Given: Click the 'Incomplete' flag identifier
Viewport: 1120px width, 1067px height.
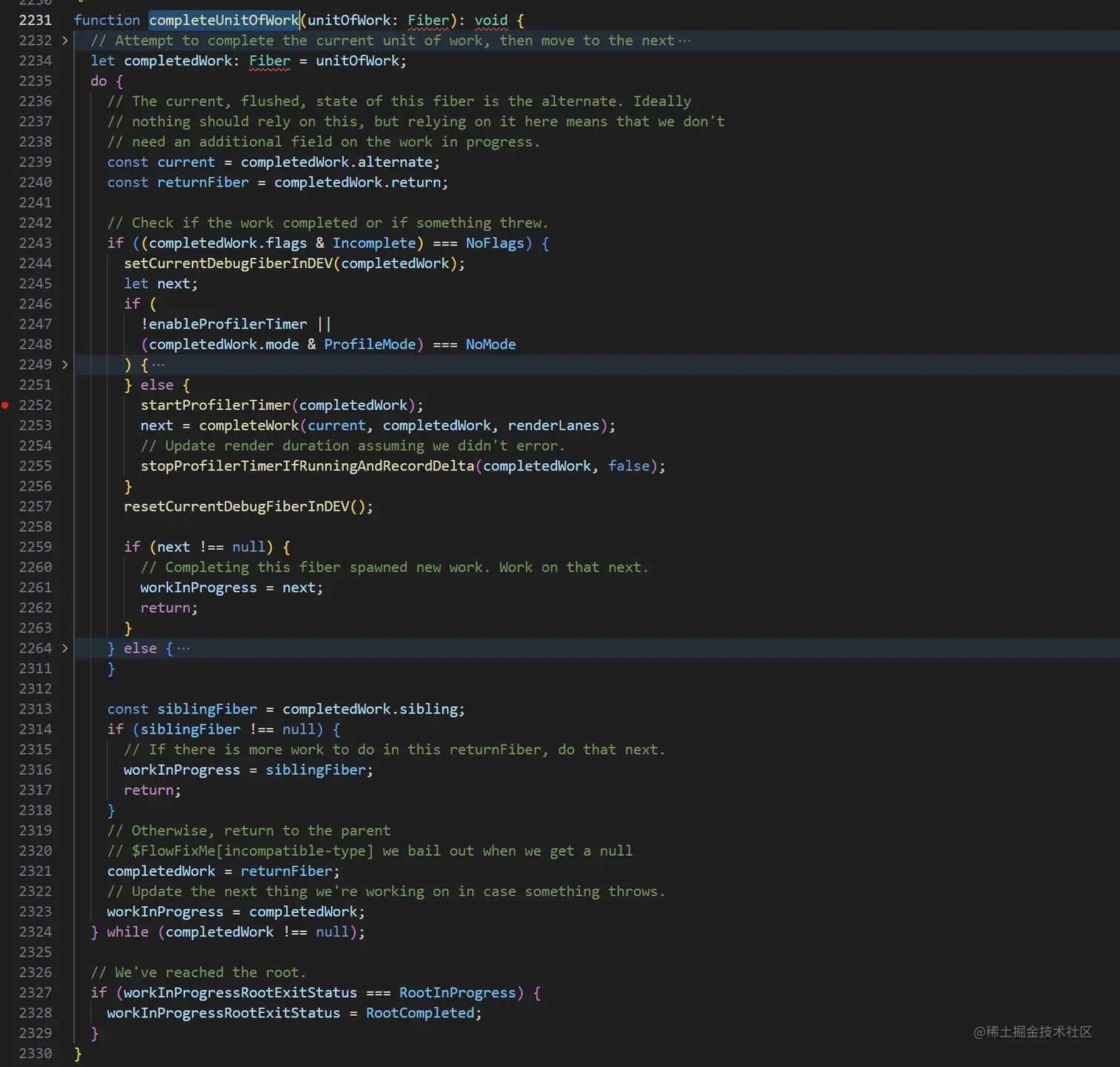Looking at the screenshot, I should (x=374, y=243).
